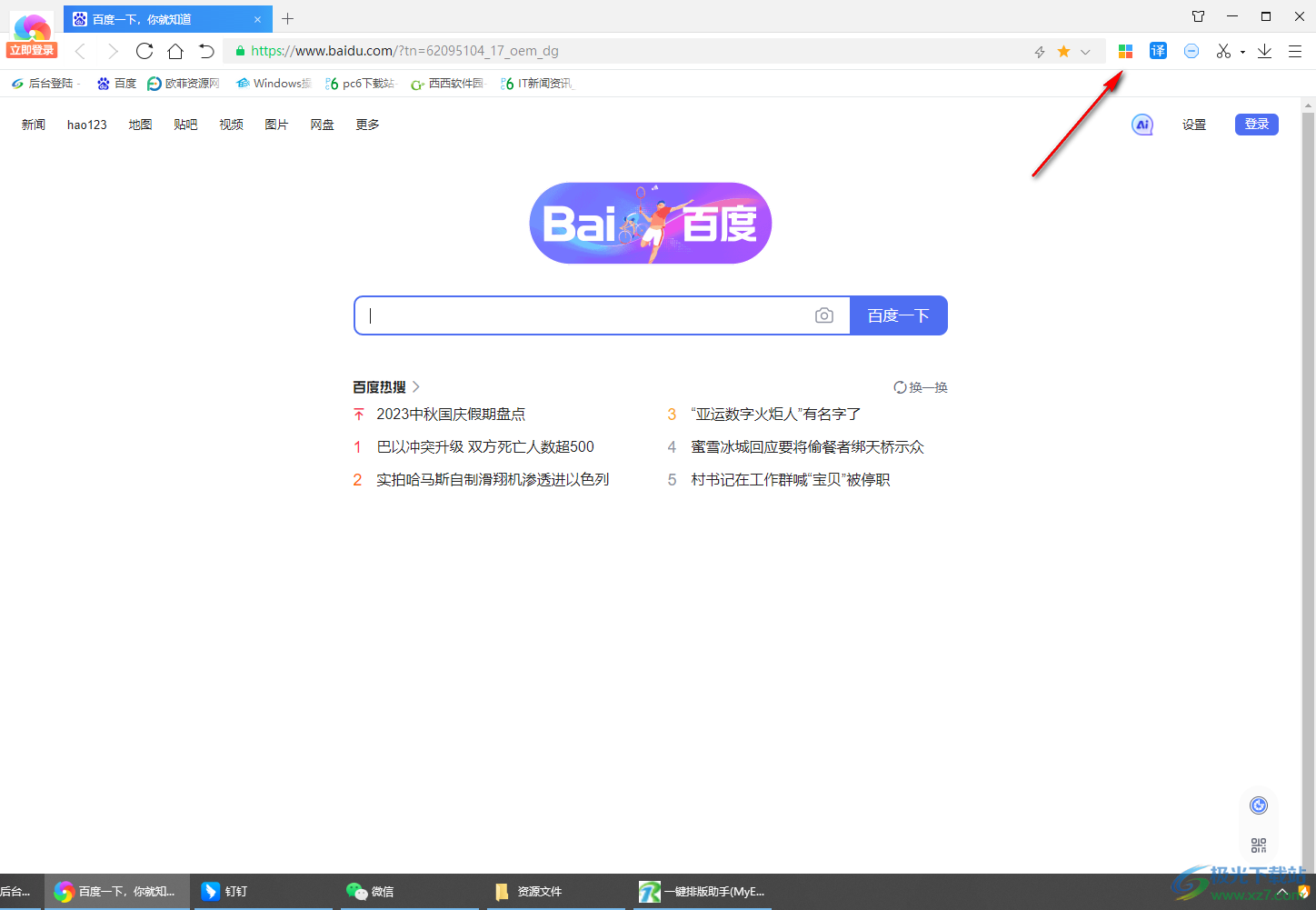
Task: Click the lightning speed mode icon
Action: coord(1040,52)
